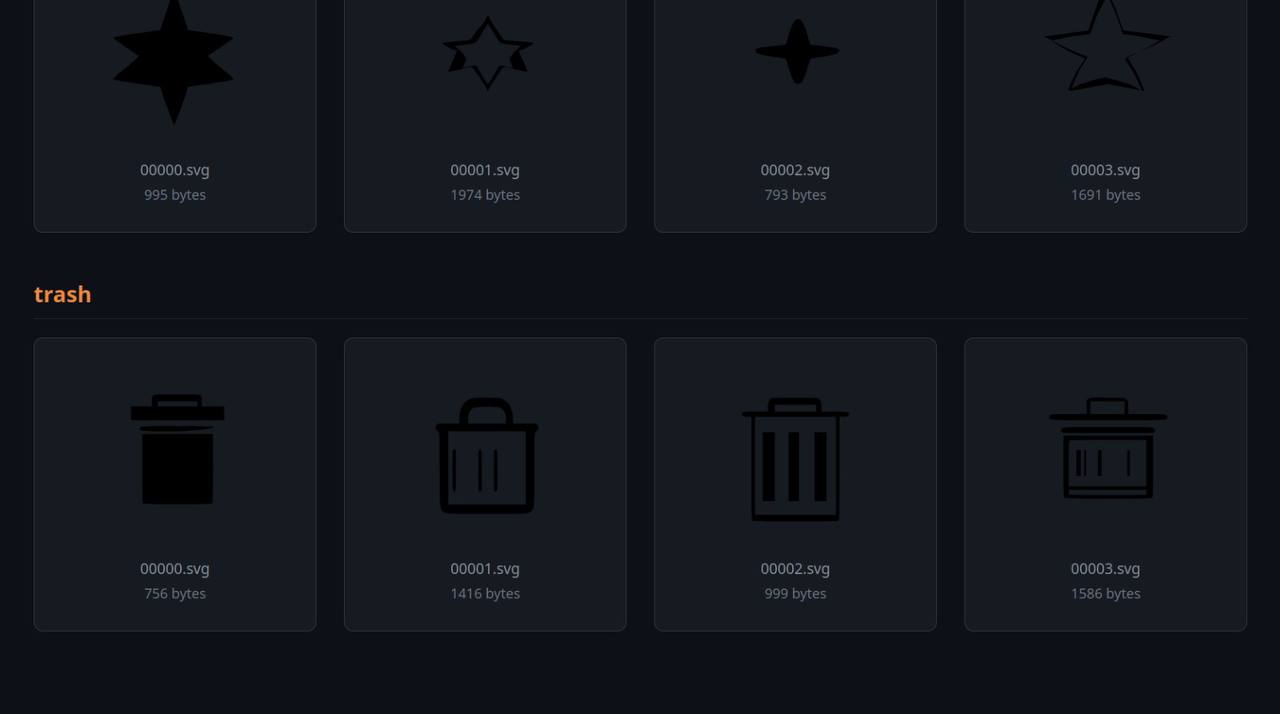This screenshot has width=1280, height=714.
Task: Click 00000.svg label with 756 bytes
Action: pyautogui.click(x=175, y=569)
